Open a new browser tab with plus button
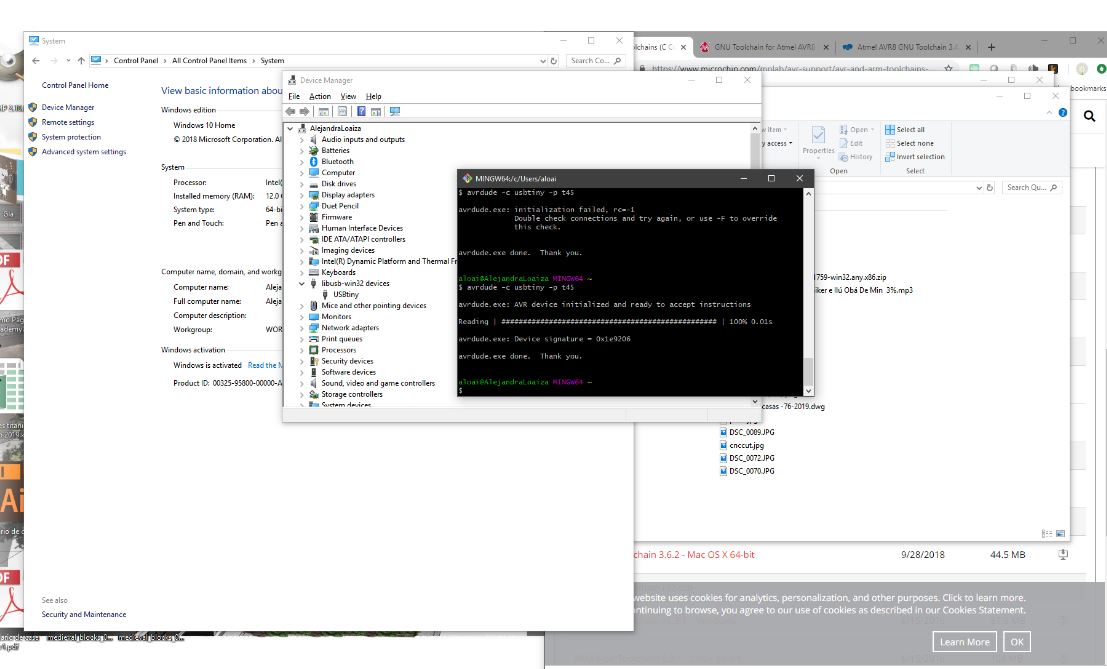Viewport: 1107px width, 669px height. 991,47
